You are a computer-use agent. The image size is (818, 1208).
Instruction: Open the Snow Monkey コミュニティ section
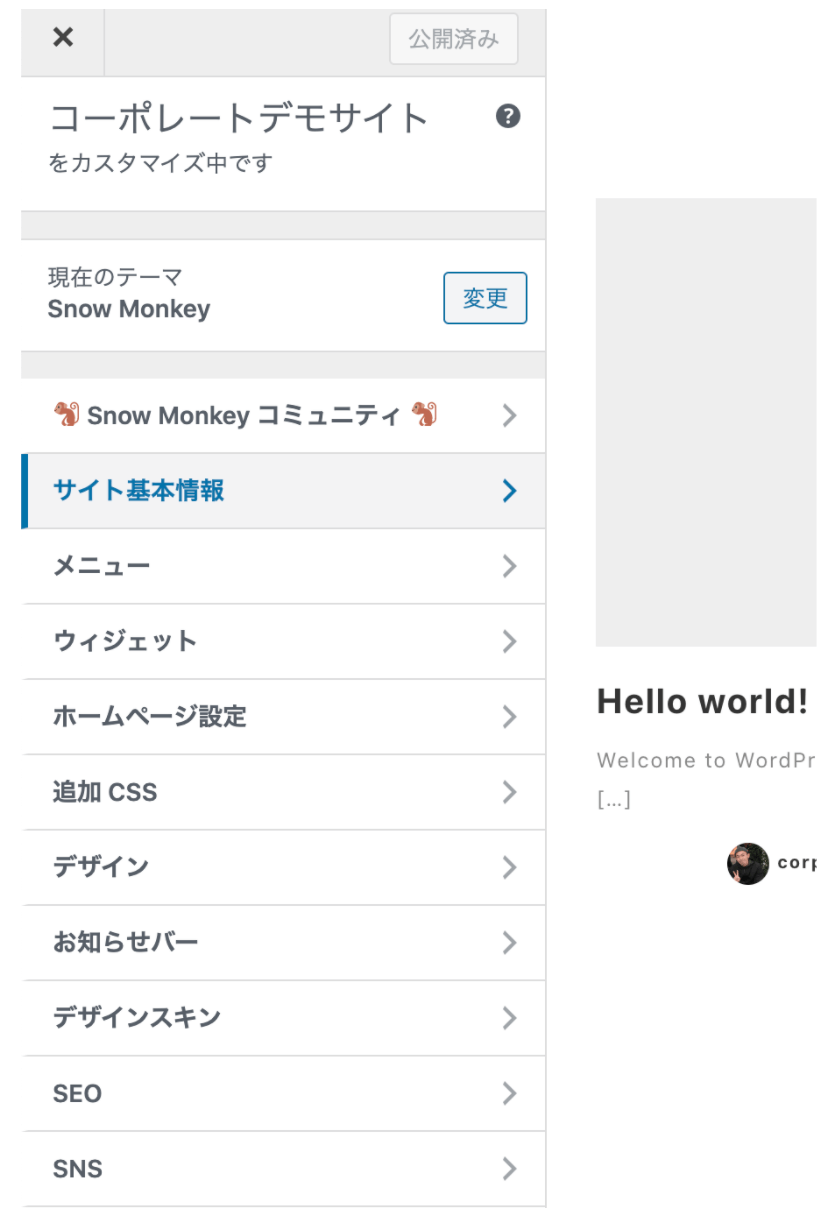245,415
